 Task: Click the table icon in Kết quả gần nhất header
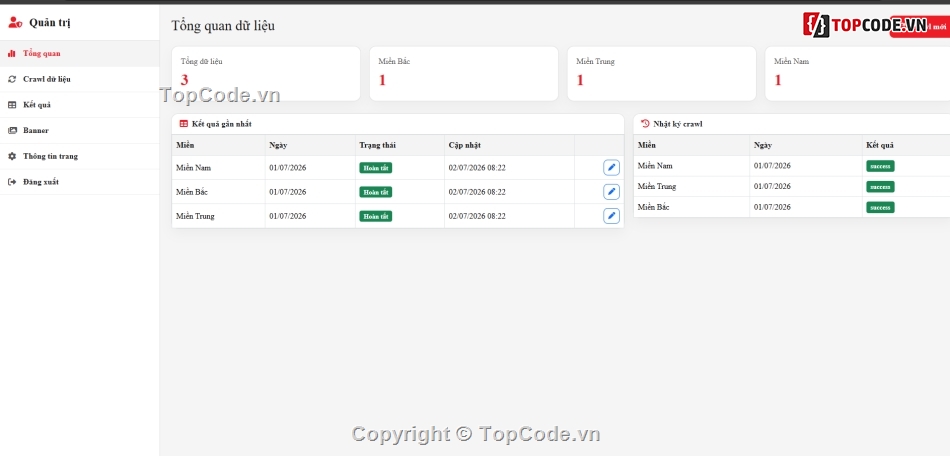tap(184, 124)
